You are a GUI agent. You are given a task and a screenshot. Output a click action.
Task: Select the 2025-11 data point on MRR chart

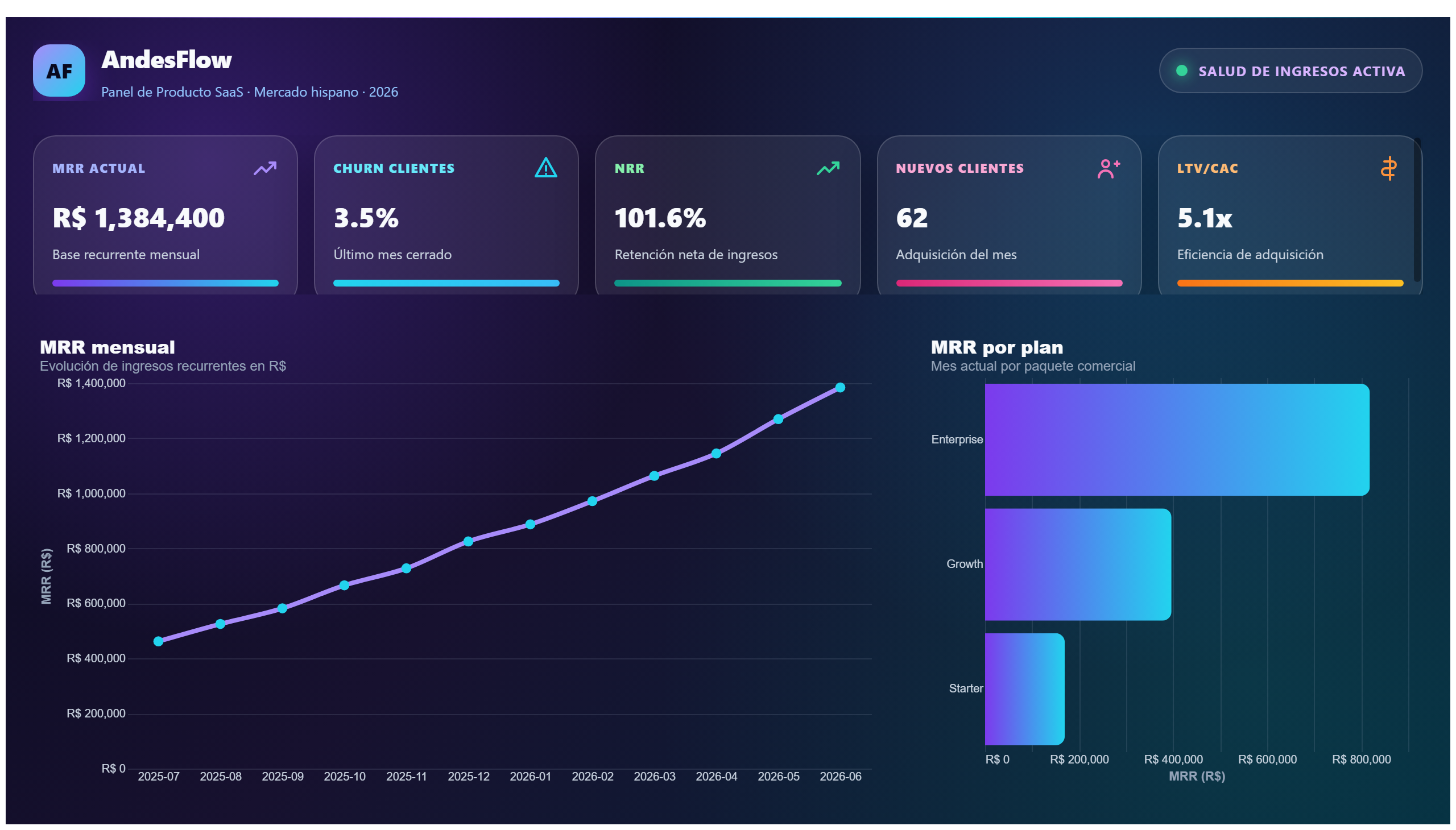[406, 568]
